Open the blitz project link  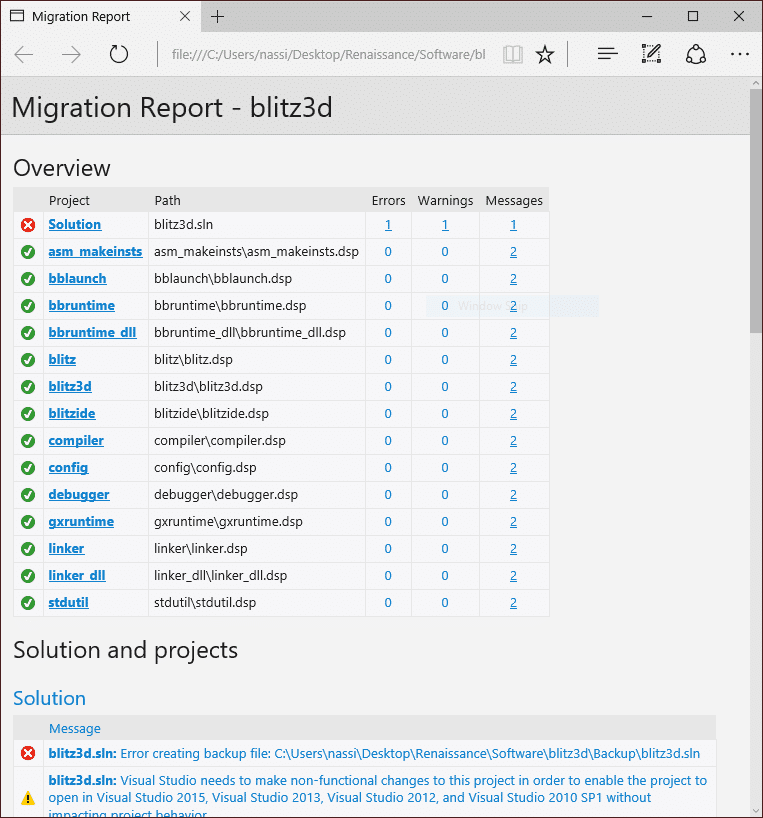click(62, 359)
